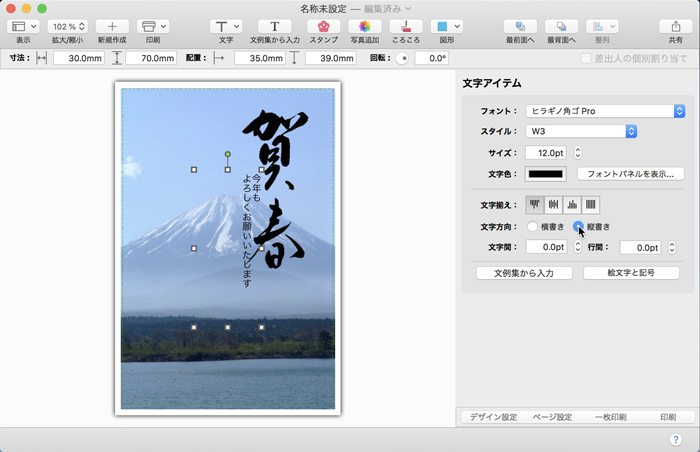Send object to back with 最背面へ
This screenshot has height=452, width=700.
coord(561,26)
